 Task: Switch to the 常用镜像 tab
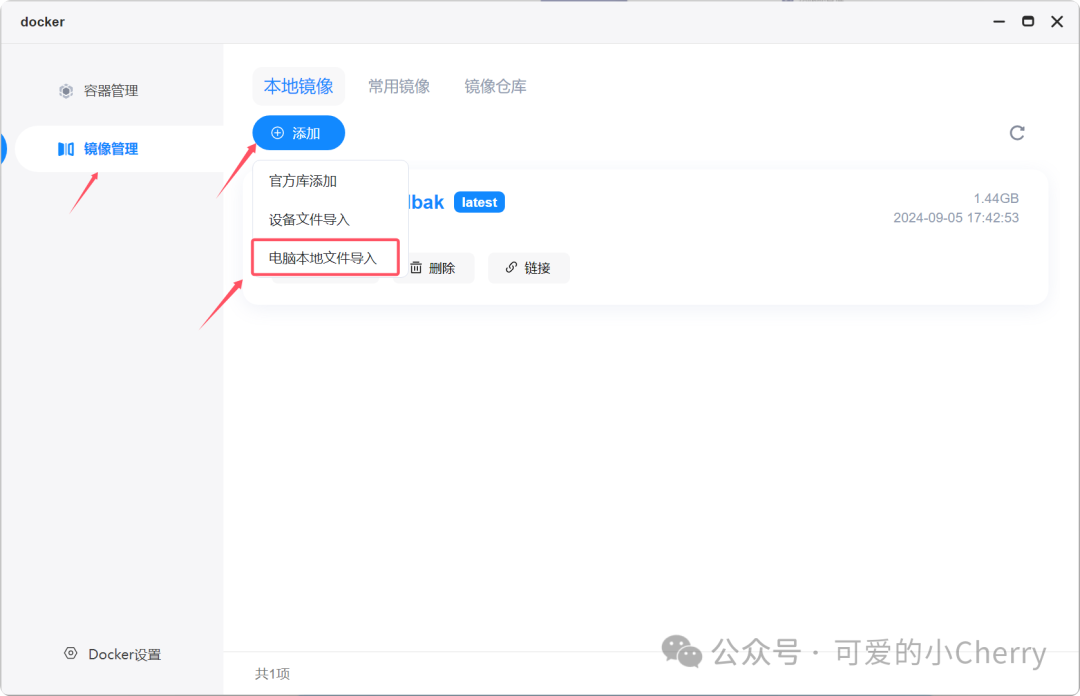click(x=399, y=86)
